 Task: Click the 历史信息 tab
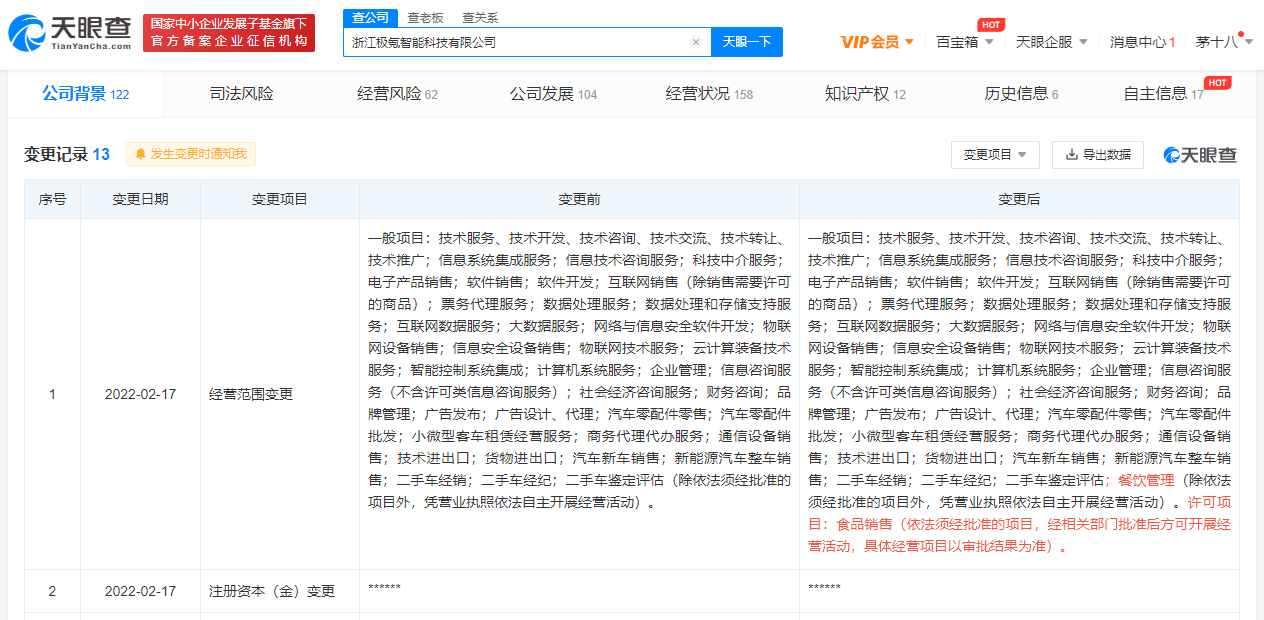tap(1020, 94)
